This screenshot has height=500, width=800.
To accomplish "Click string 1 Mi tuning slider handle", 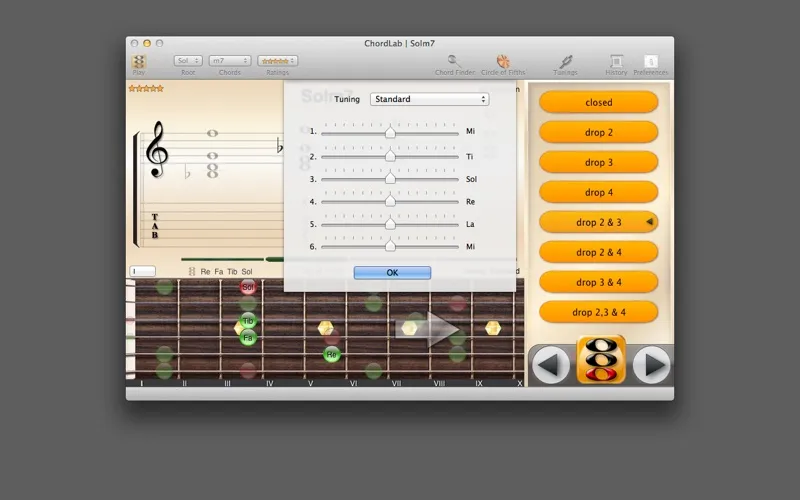I will tap(390, 132).
